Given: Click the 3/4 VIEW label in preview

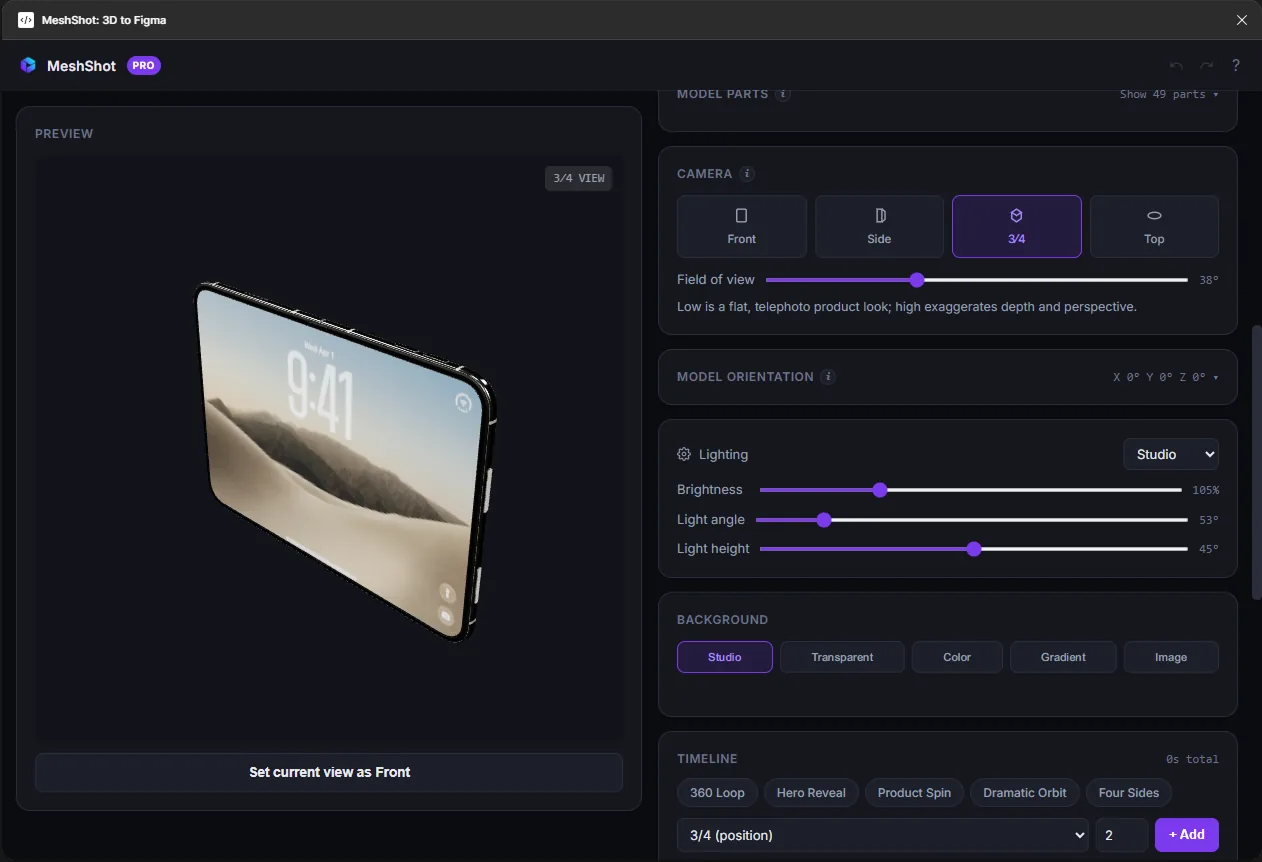Looking at the screenshot, I should click(579, 178).
